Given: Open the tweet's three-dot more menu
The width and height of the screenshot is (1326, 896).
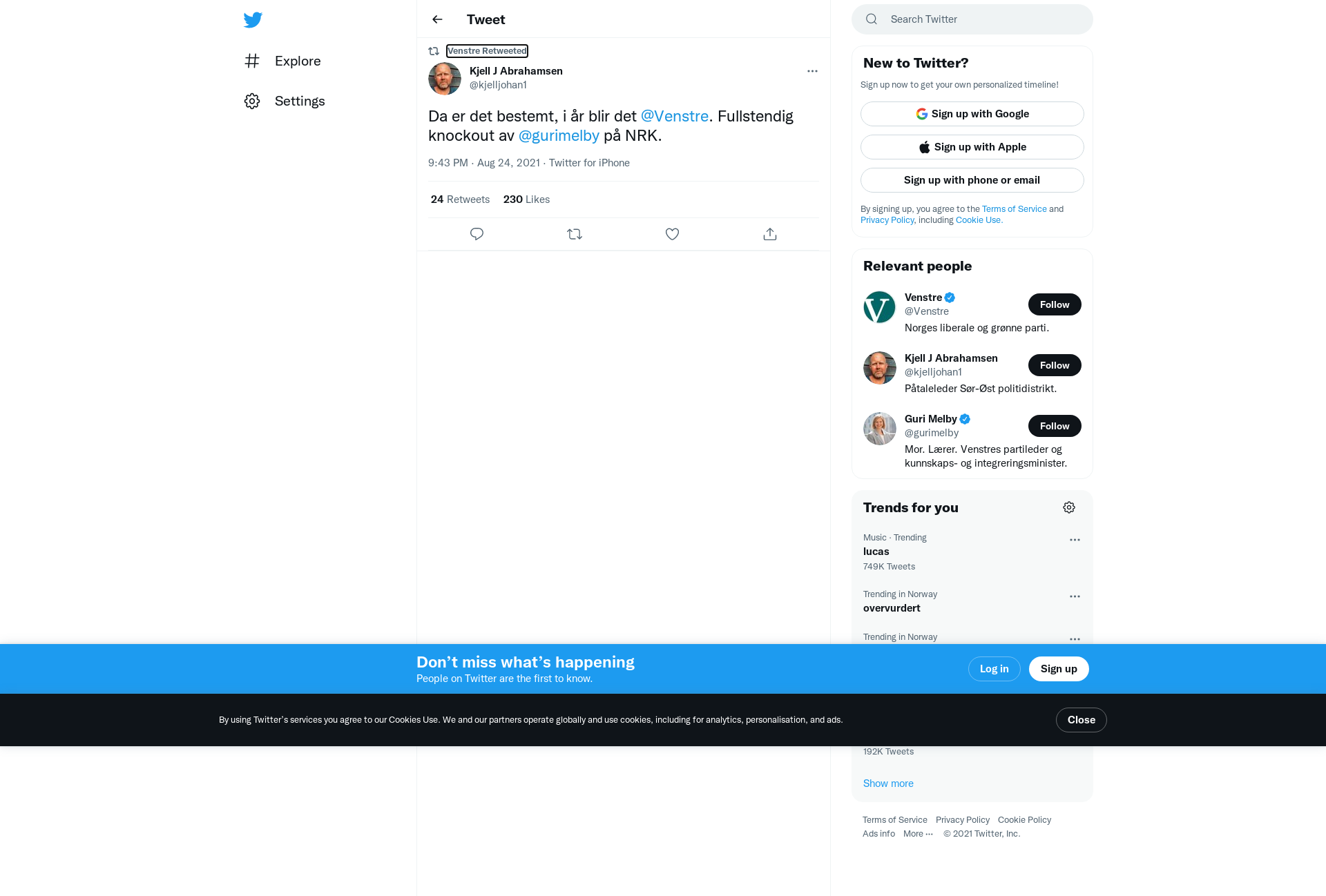Looking at the screenshot, I should 812,71.
